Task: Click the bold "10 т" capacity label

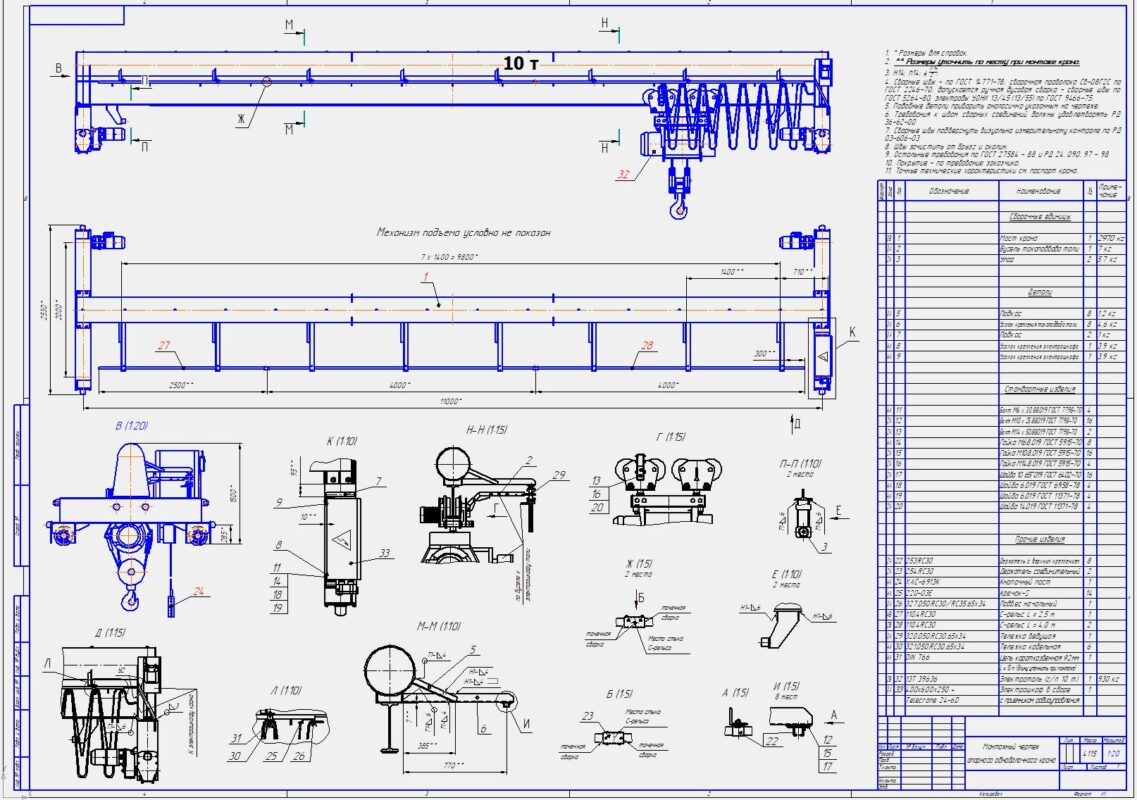Action: (521, 63)
